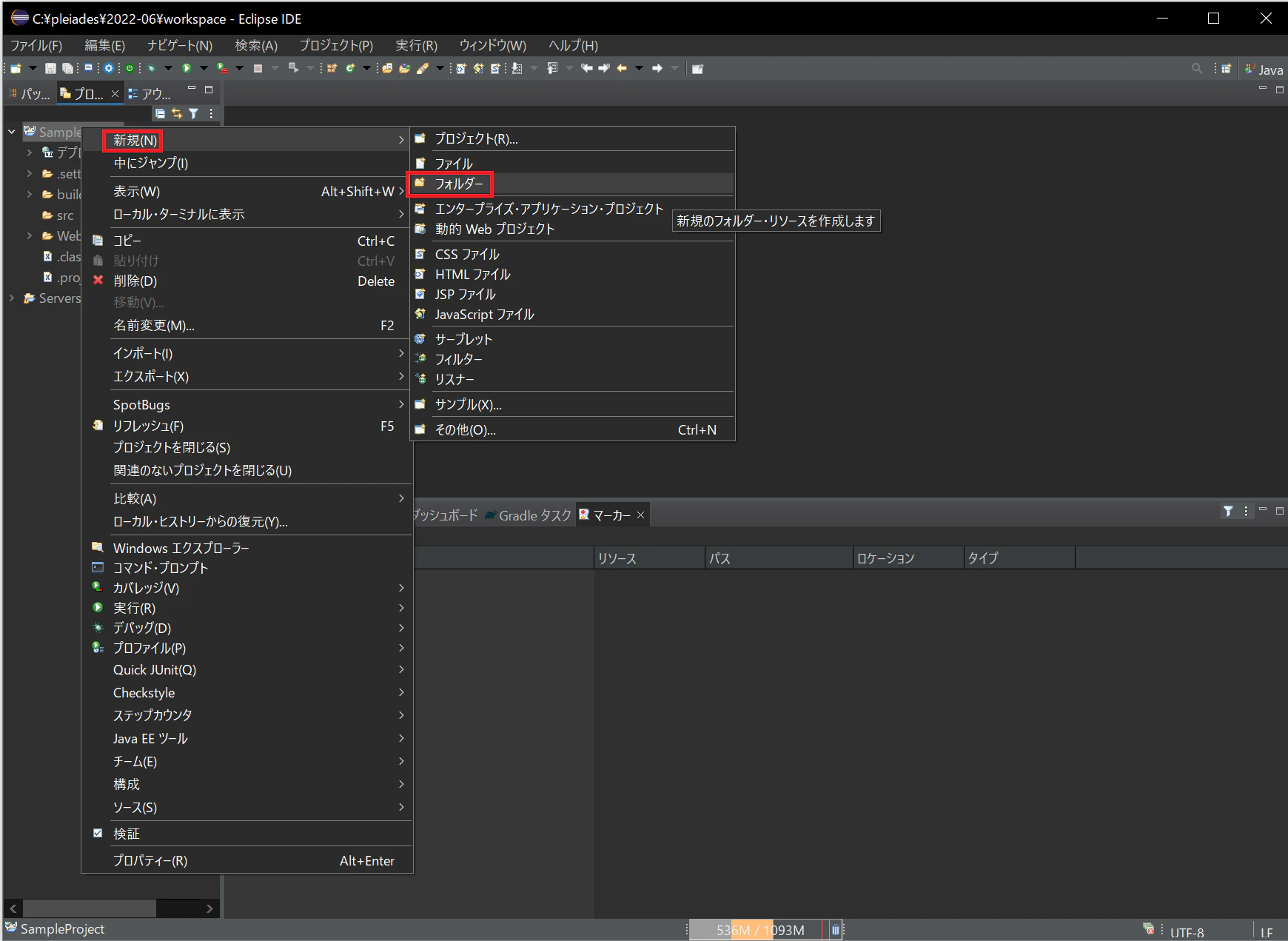
Task: Click the blue gear toolbar icon
Action: coord(109,68)
